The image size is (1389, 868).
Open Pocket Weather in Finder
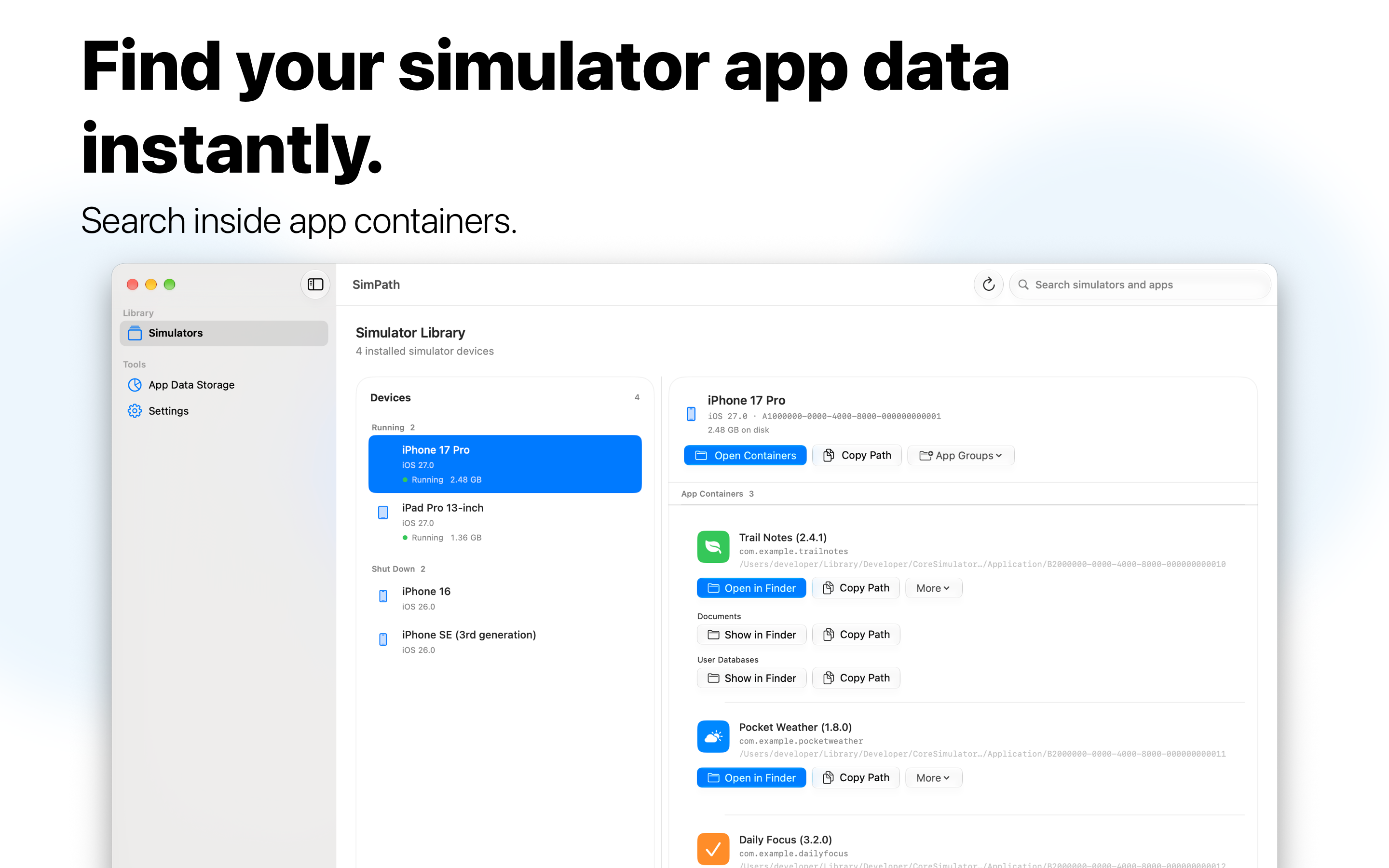pos(751,777)
